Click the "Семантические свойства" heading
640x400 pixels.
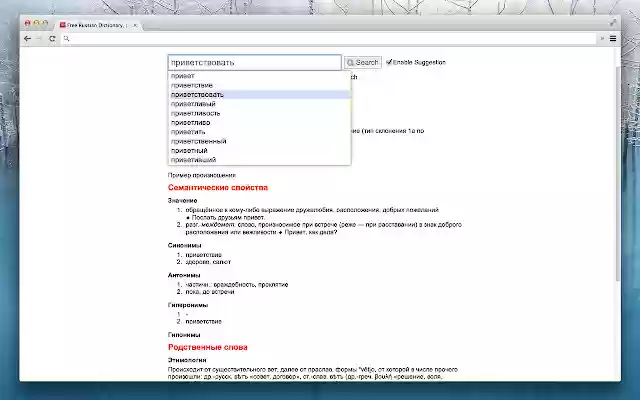(218, 187)
